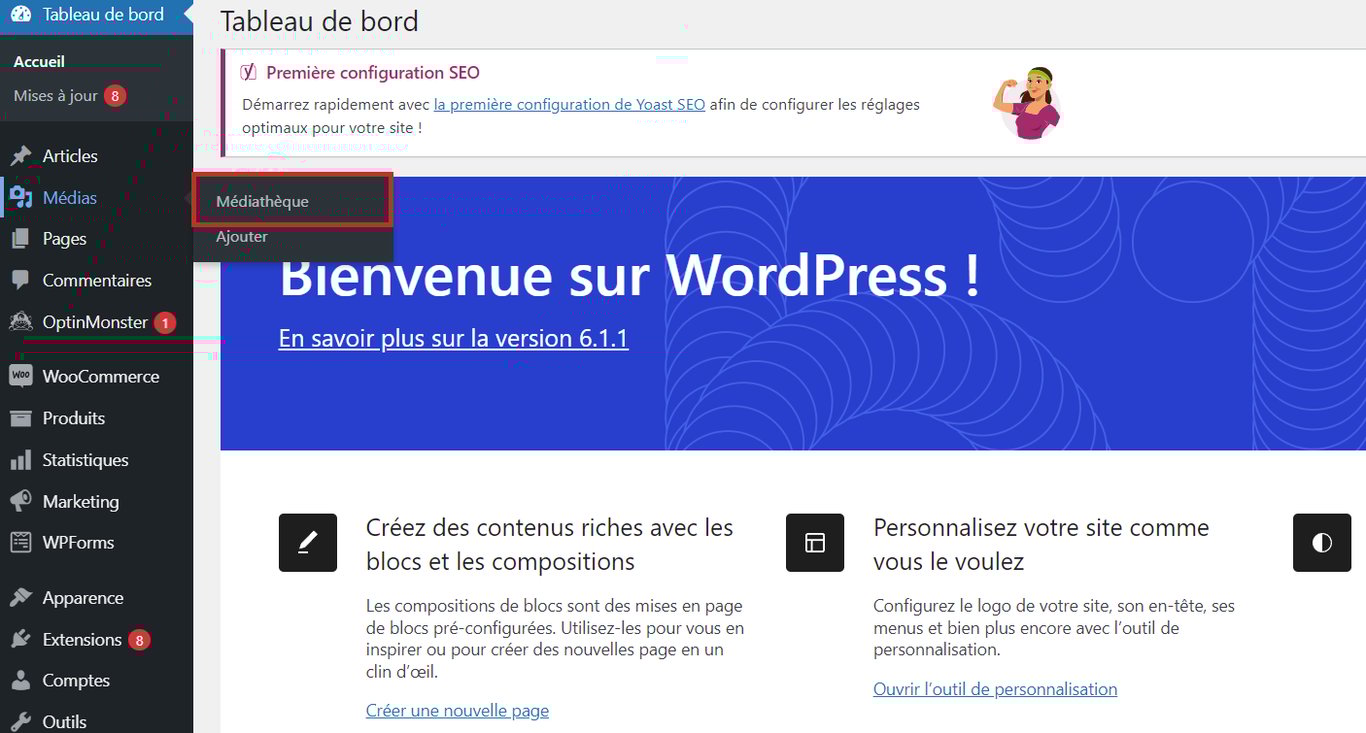This screenshot has height=733, width=1366.
Task: Click the Outils wrench icon
Action: [23, 722]
